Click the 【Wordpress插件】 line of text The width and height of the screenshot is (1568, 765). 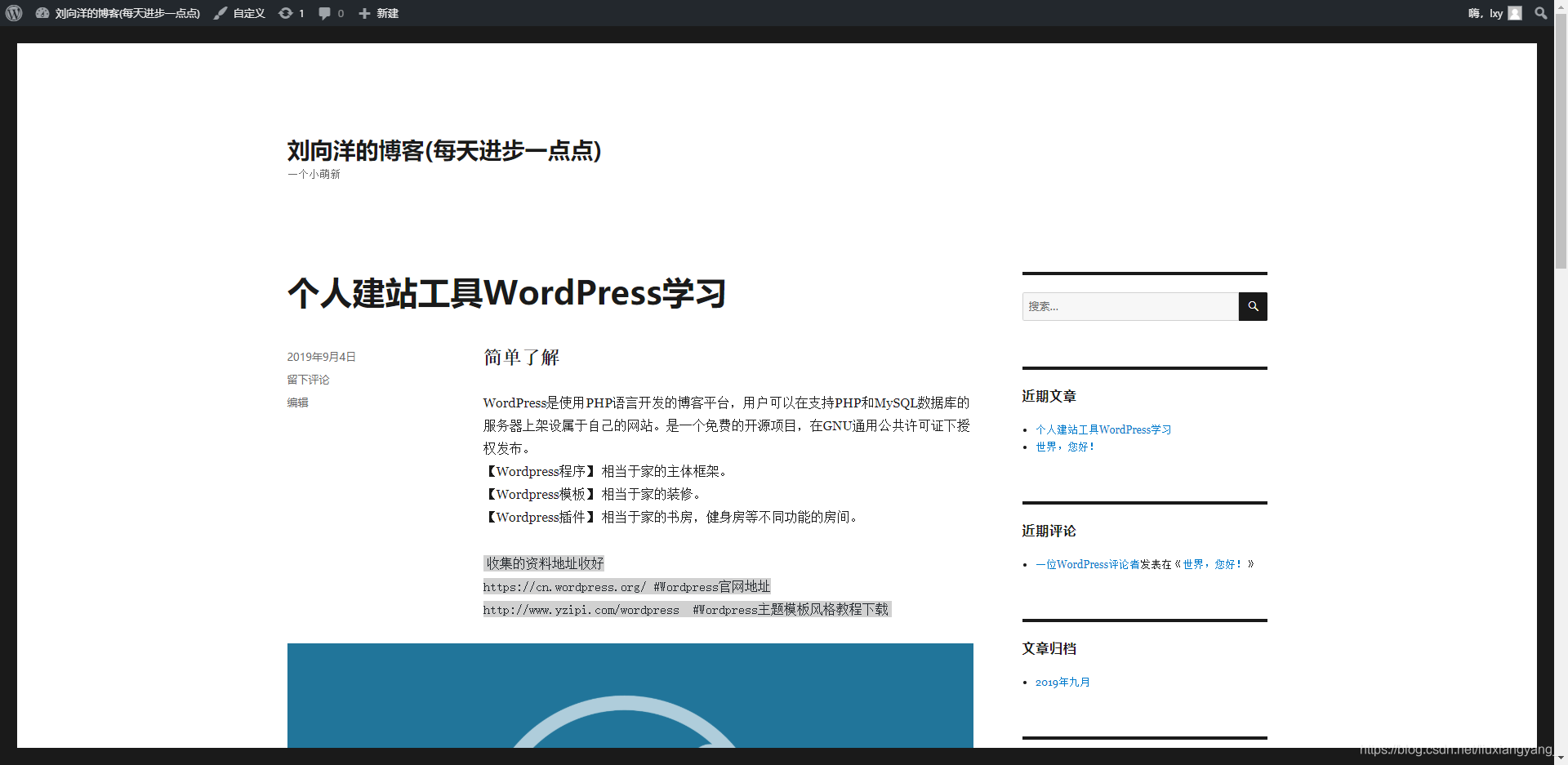tap(671, 517)
